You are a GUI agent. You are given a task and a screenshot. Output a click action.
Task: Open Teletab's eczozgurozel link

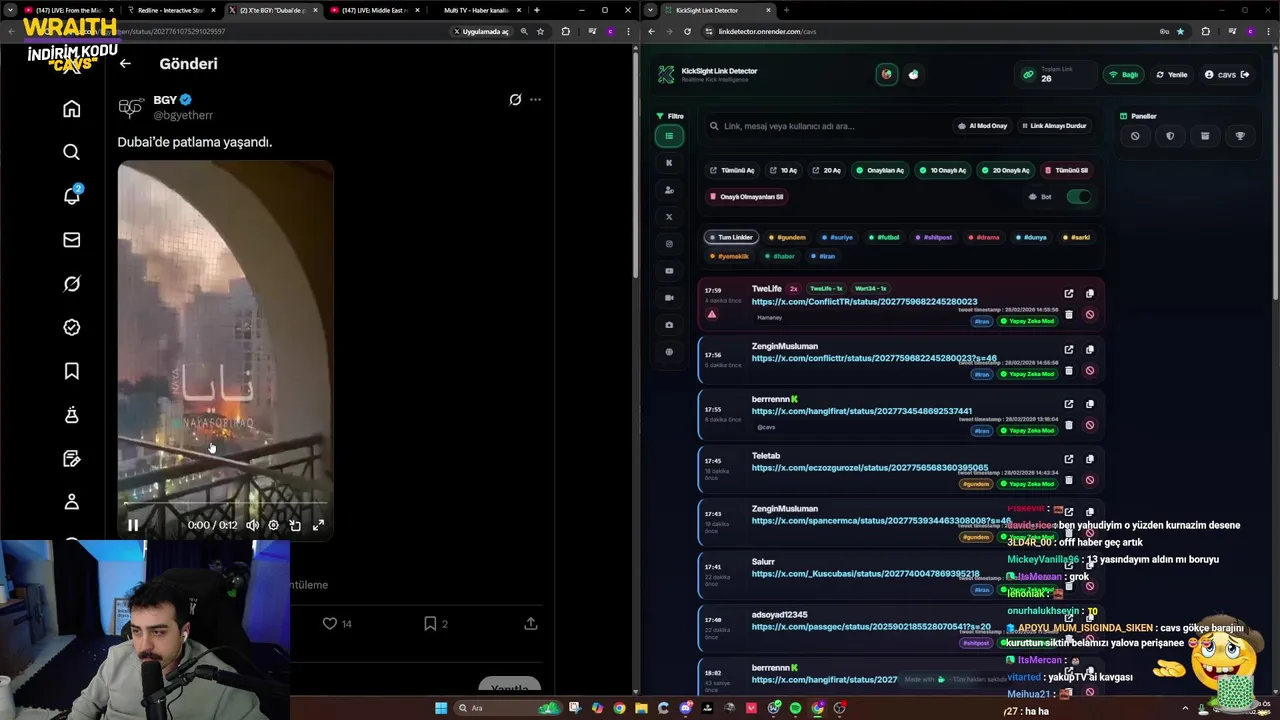point(870,467)
